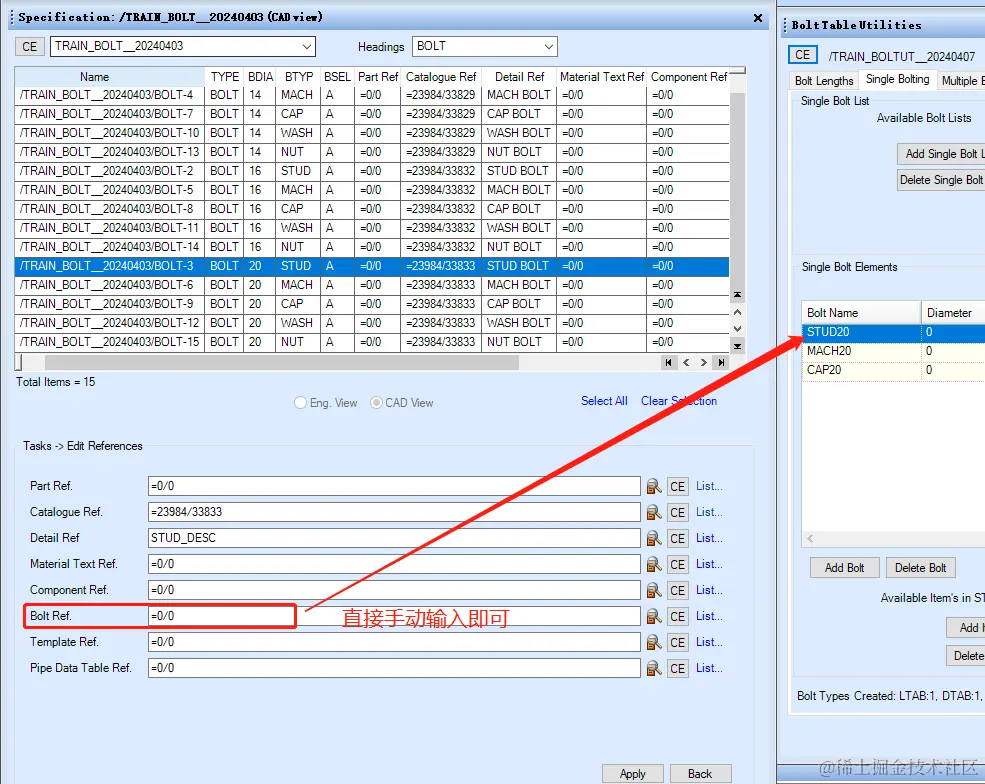
Task: Click the BTYP column header
Action: tap(298, 77)
